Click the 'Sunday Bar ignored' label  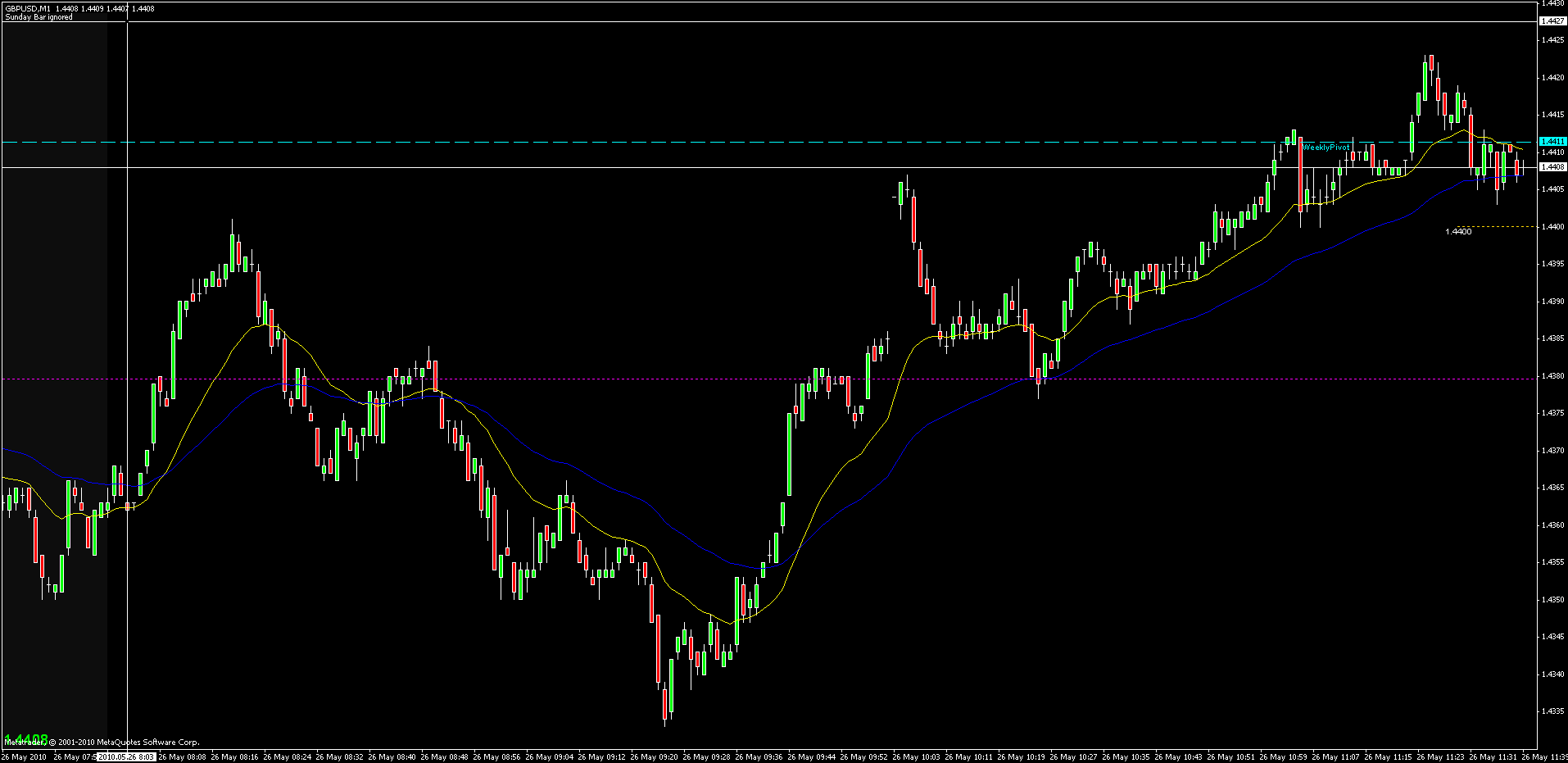coord(39,17)
